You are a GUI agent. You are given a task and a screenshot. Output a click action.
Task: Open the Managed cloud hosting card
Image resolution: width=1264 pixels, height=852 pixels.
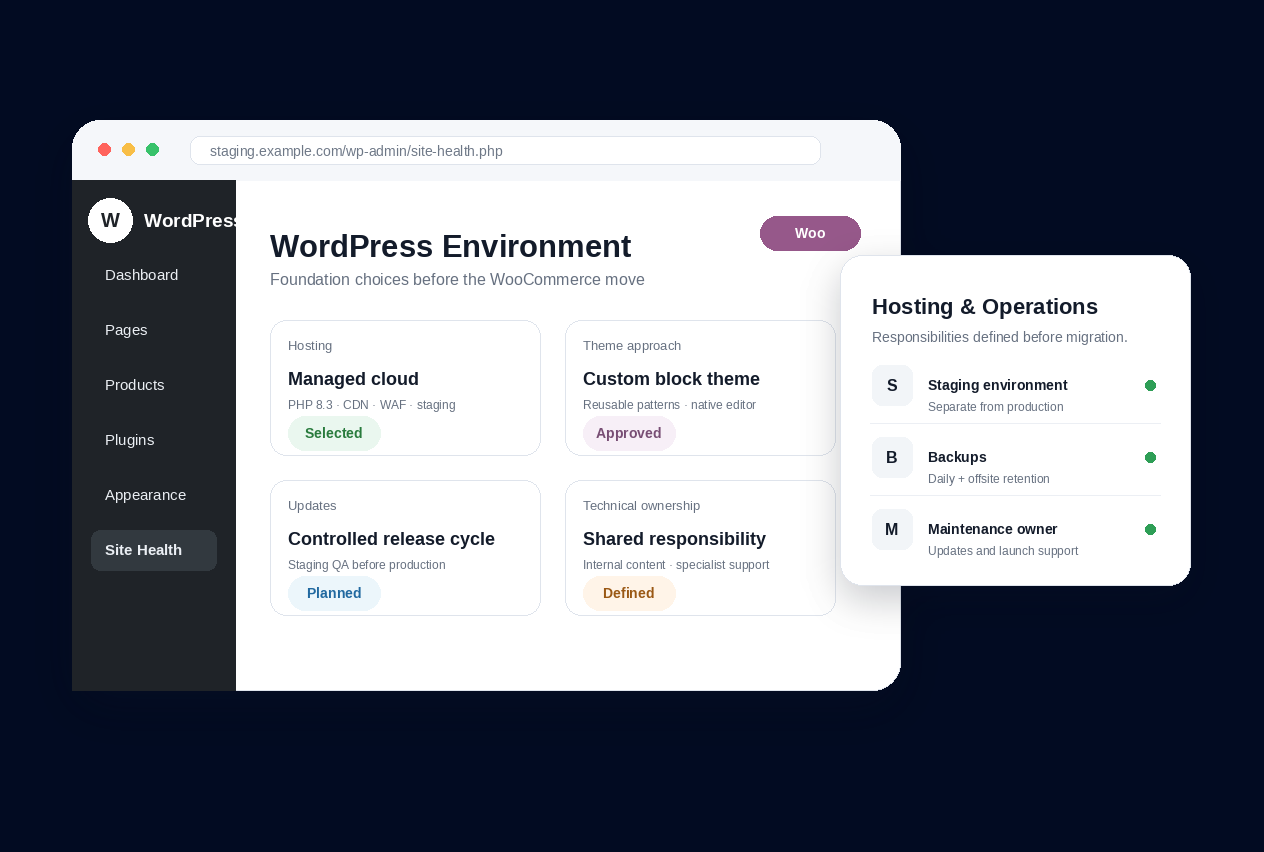tap(405, 388)
